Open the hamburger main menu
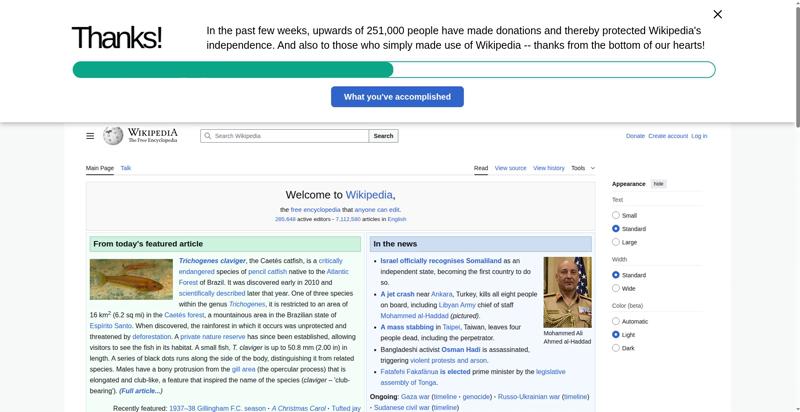This screenshot has width=800, height=412. 90,136
